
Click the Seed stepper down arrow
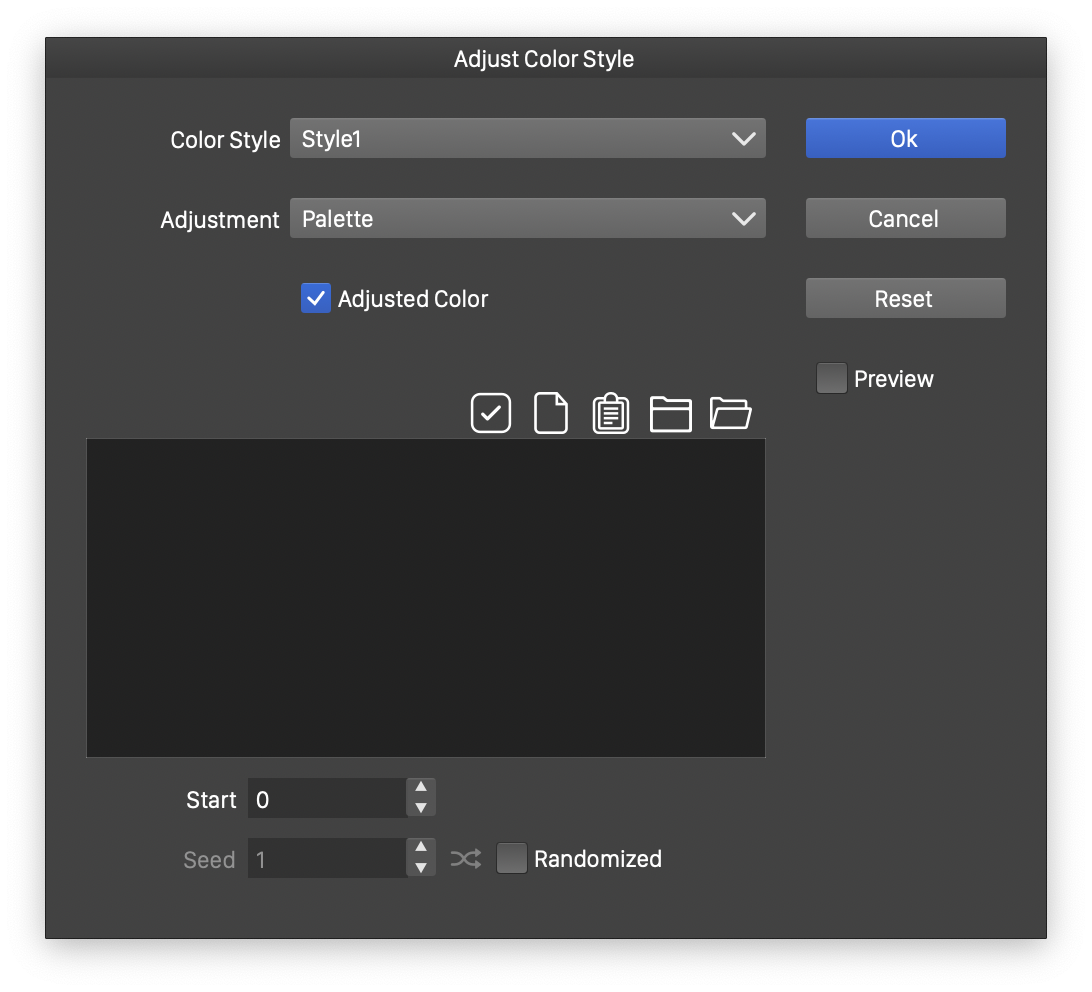(421, 868)
